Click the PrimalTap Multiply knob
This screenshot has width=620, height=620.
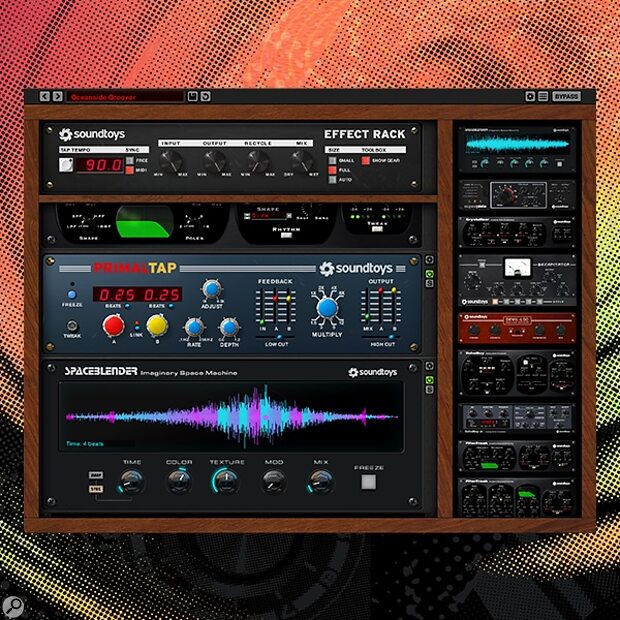[327, 308]
